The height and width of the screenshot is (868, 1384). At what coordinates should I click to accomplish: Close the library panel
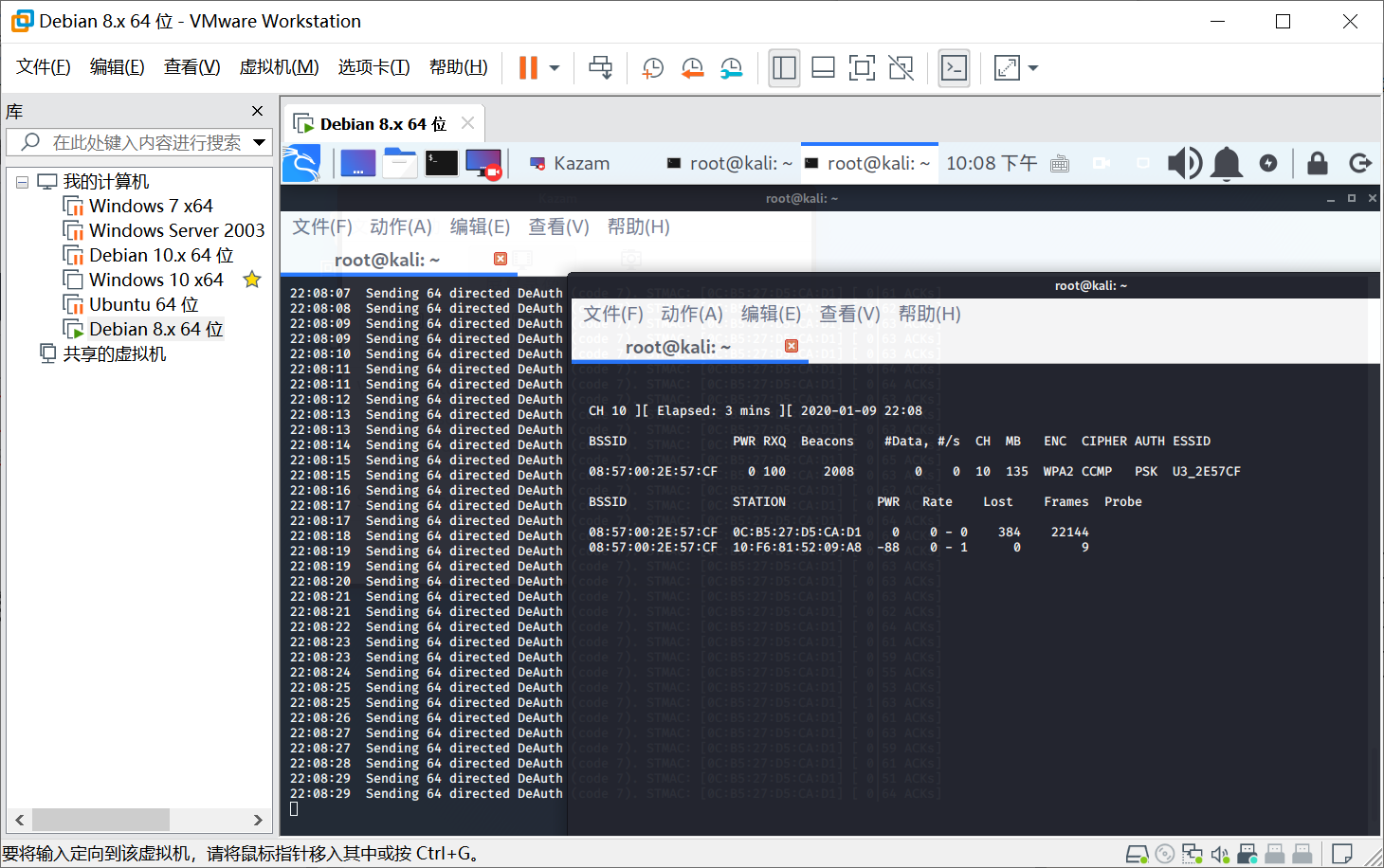tap(257, 111)
